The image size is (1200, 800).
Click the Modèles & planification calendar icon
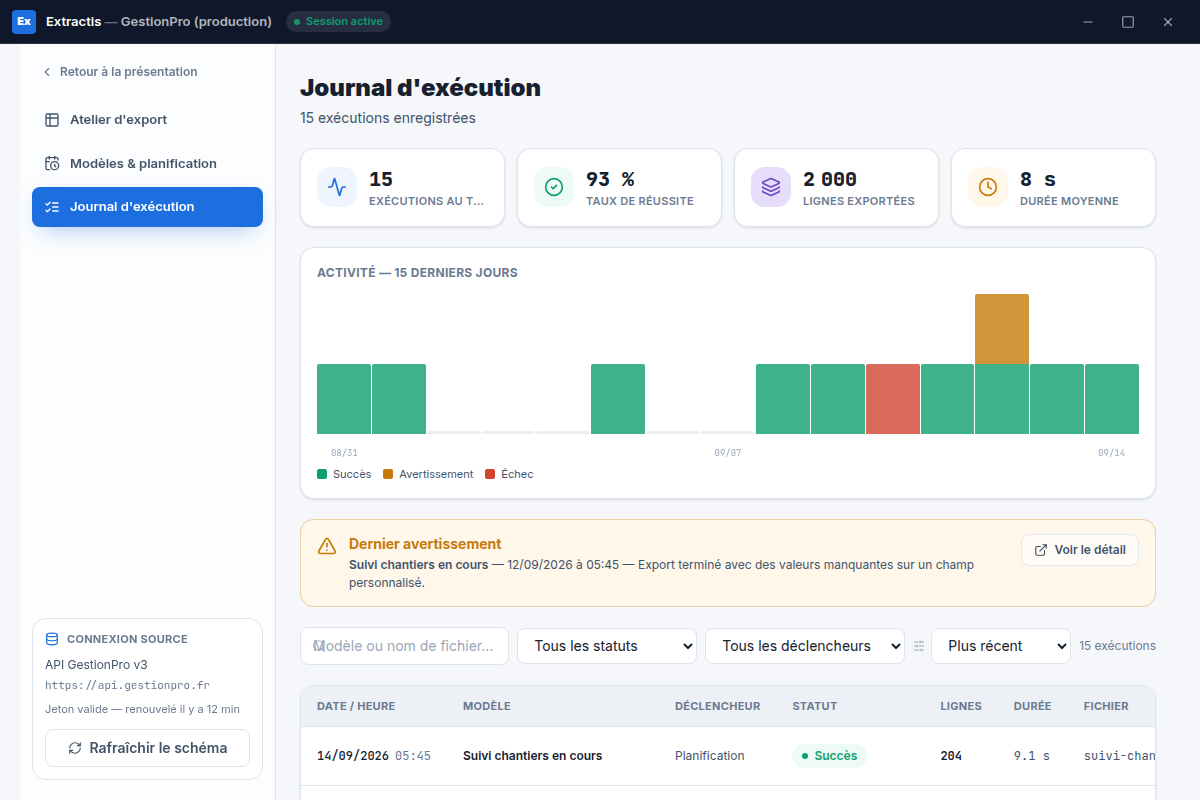(x=52, y=163)
